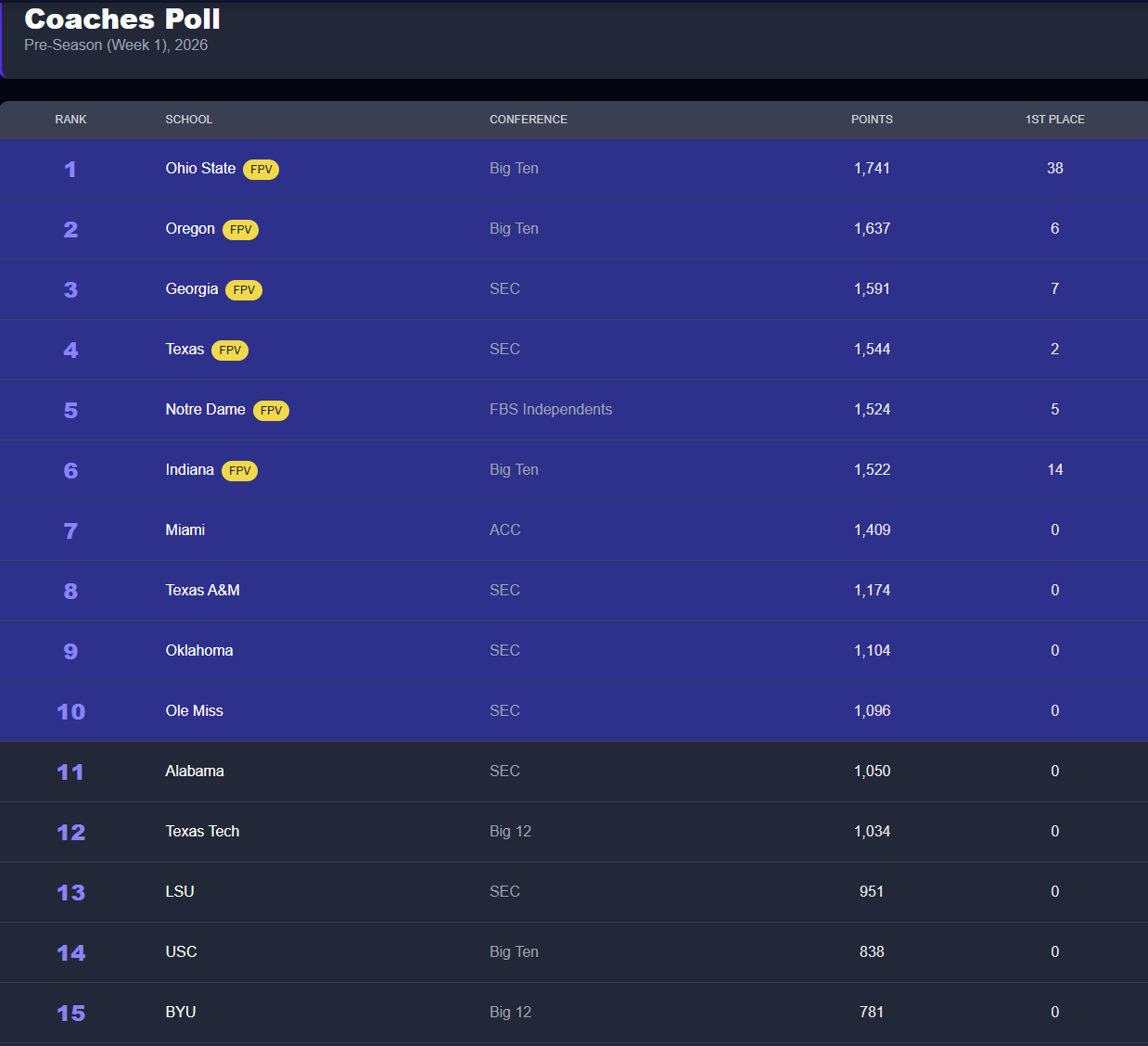The width and height of the screenshot is (1148, 1046).
Task: Select the Texas school name in rank 4
Action: point(185,349)
